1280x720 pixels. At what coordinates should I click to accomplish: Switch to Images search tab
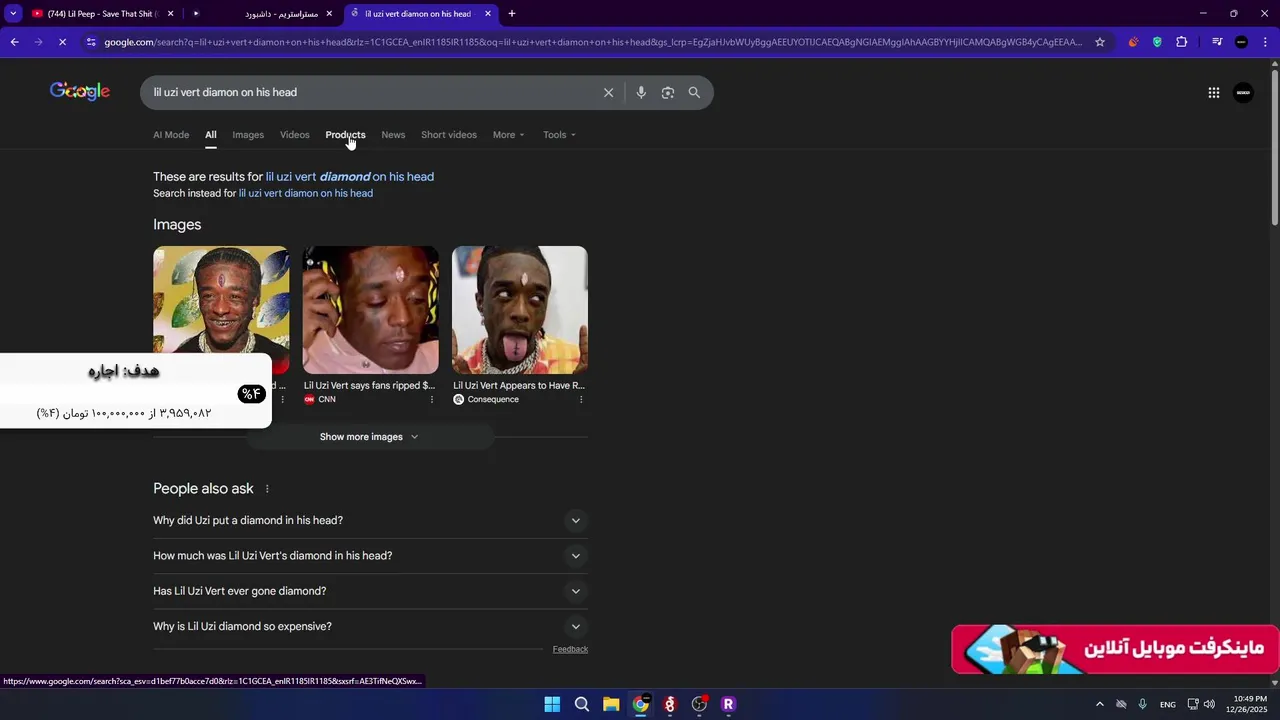coord(248,135)
